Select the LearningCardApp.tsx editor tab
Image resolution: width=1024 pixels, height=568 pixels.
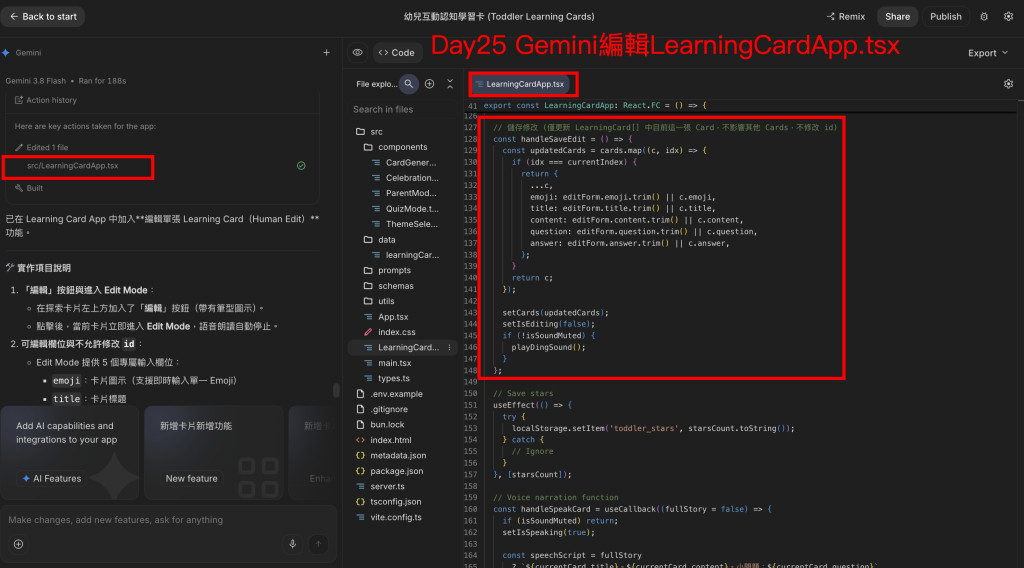point(523,84)
